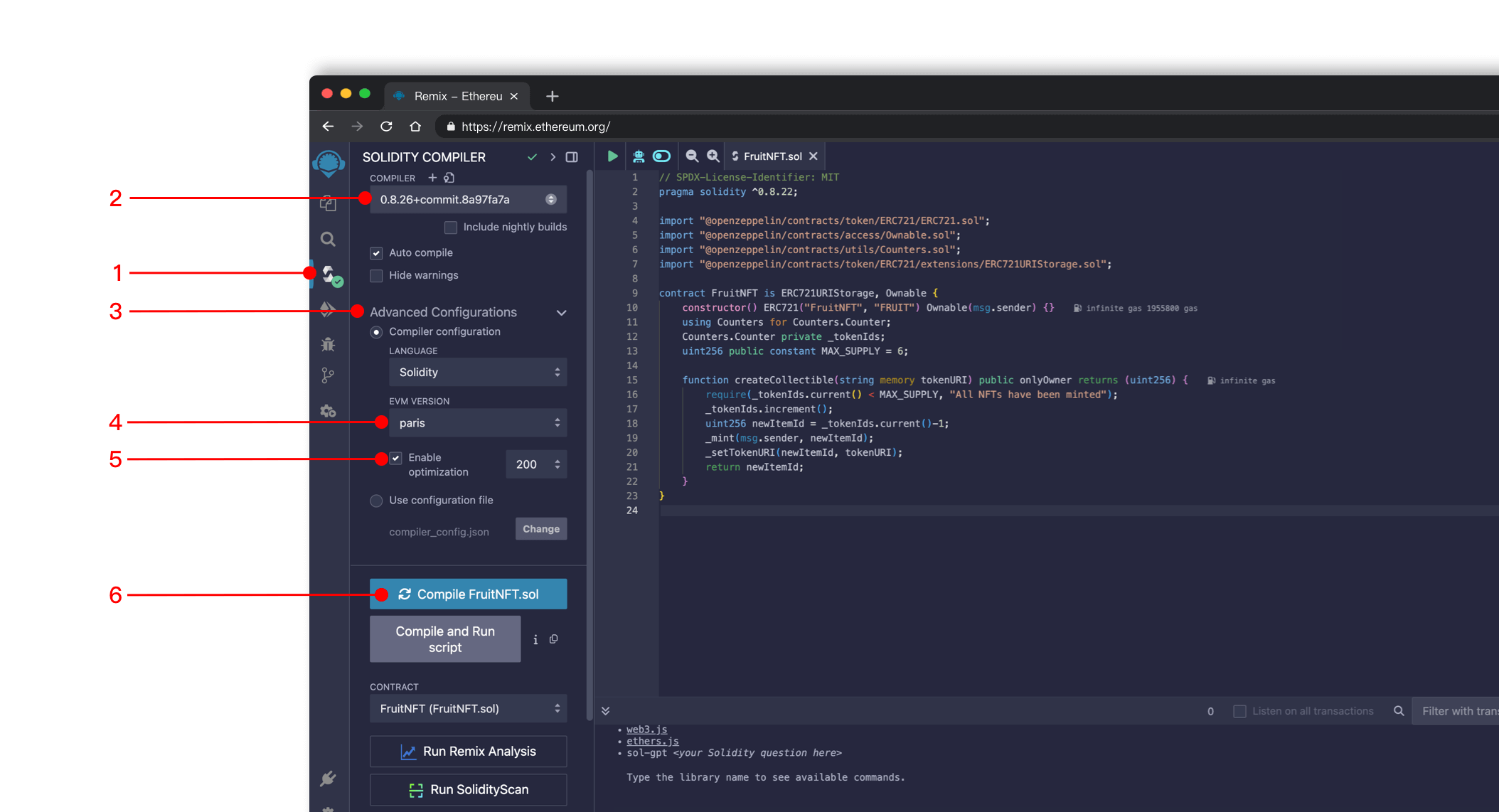Check Include nightly builds
1499x812 pixels.
[451, 227]
